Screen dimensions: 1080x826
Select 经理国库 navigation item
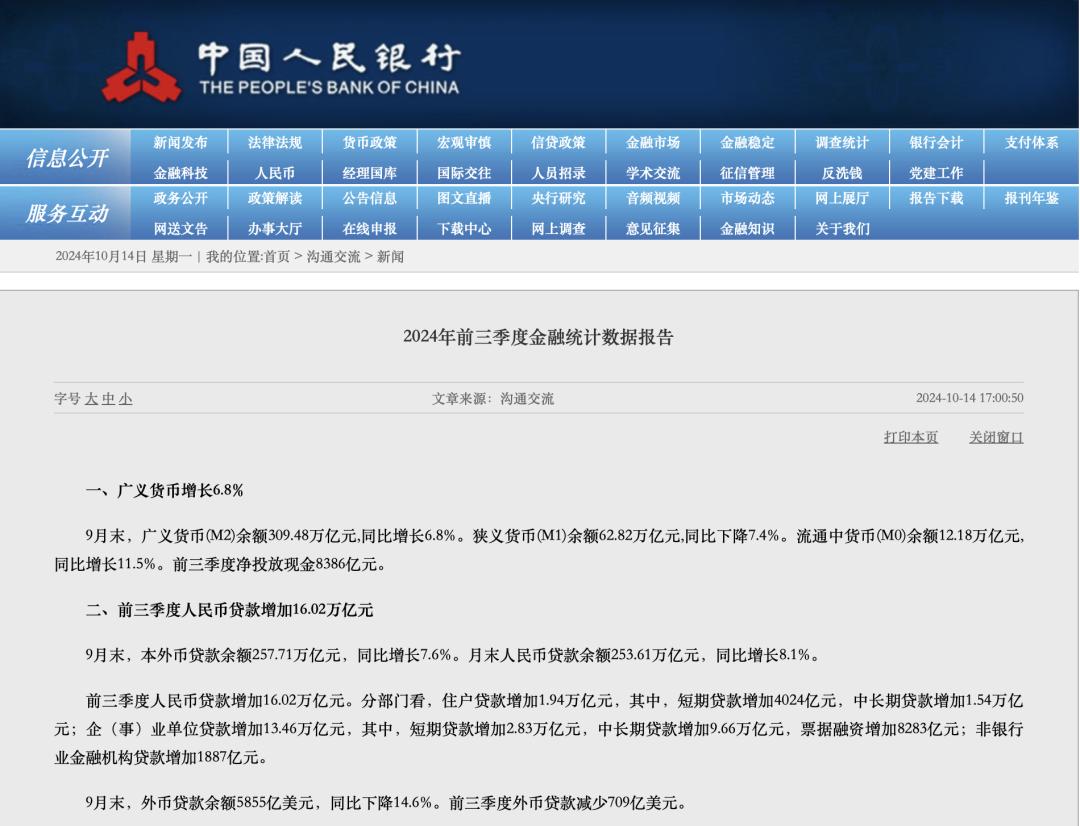[x=370, y=173]
